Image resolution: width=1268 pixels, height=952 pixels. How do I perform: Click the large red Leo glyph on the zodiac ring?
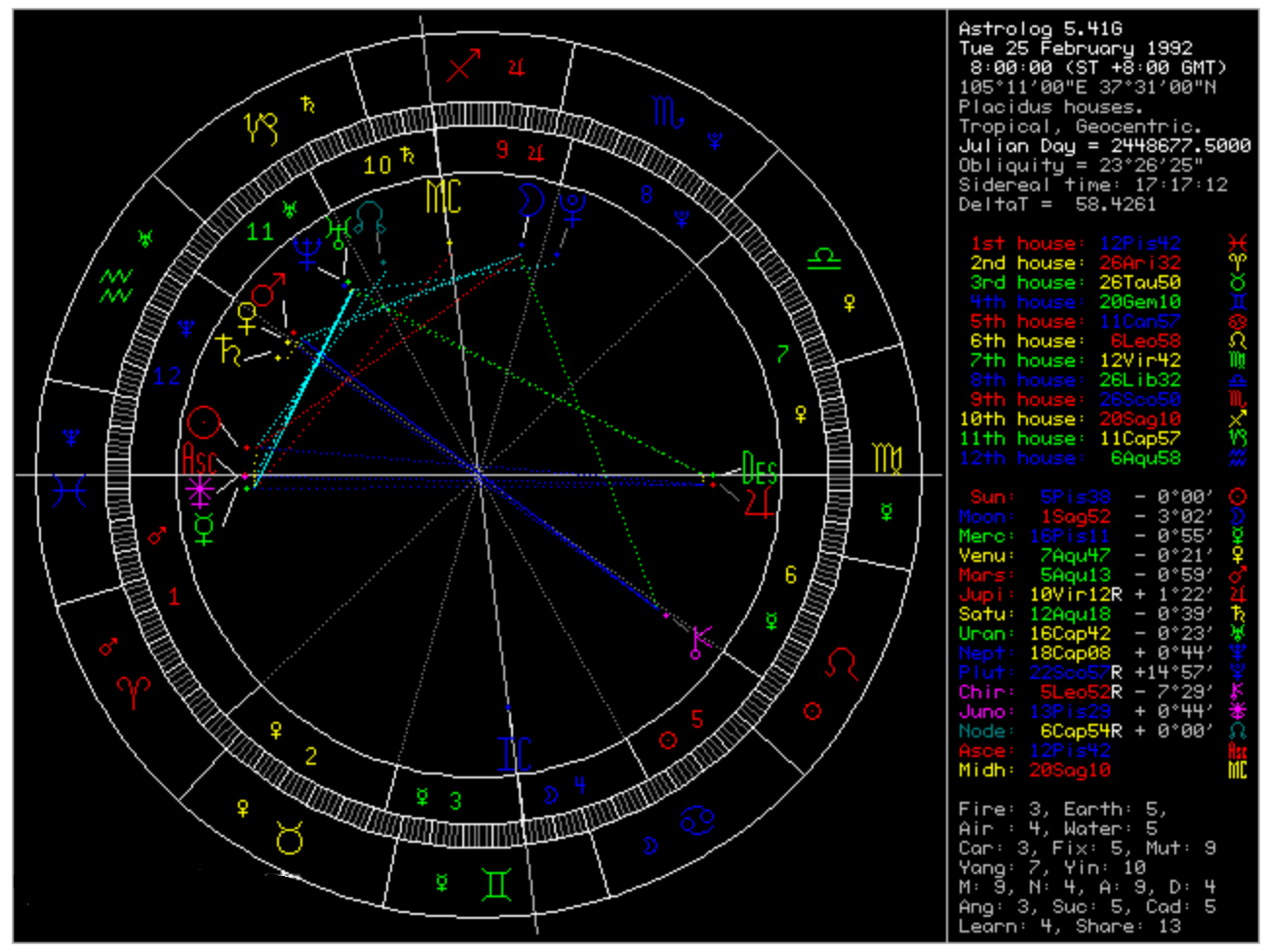(x=842, y=664)
